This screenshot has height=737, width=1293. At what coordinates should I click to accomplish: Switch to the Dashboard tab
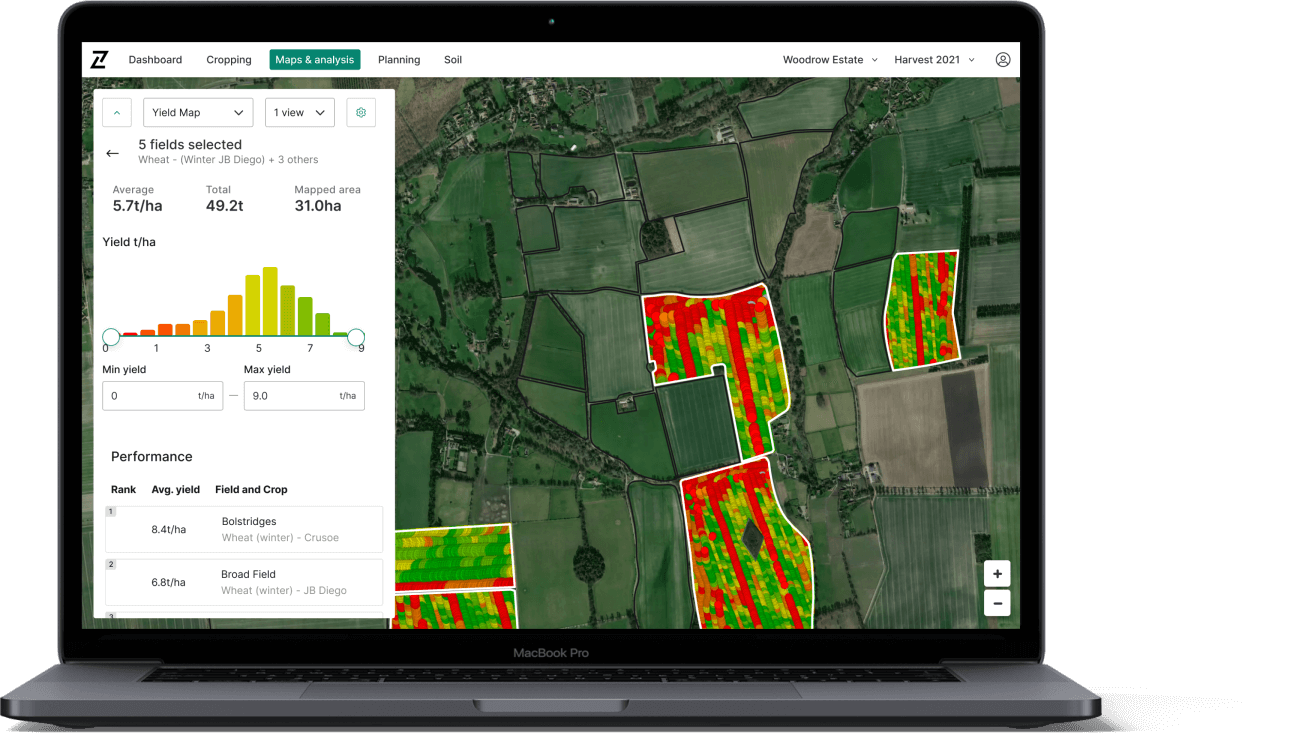(x=155, y=59)
